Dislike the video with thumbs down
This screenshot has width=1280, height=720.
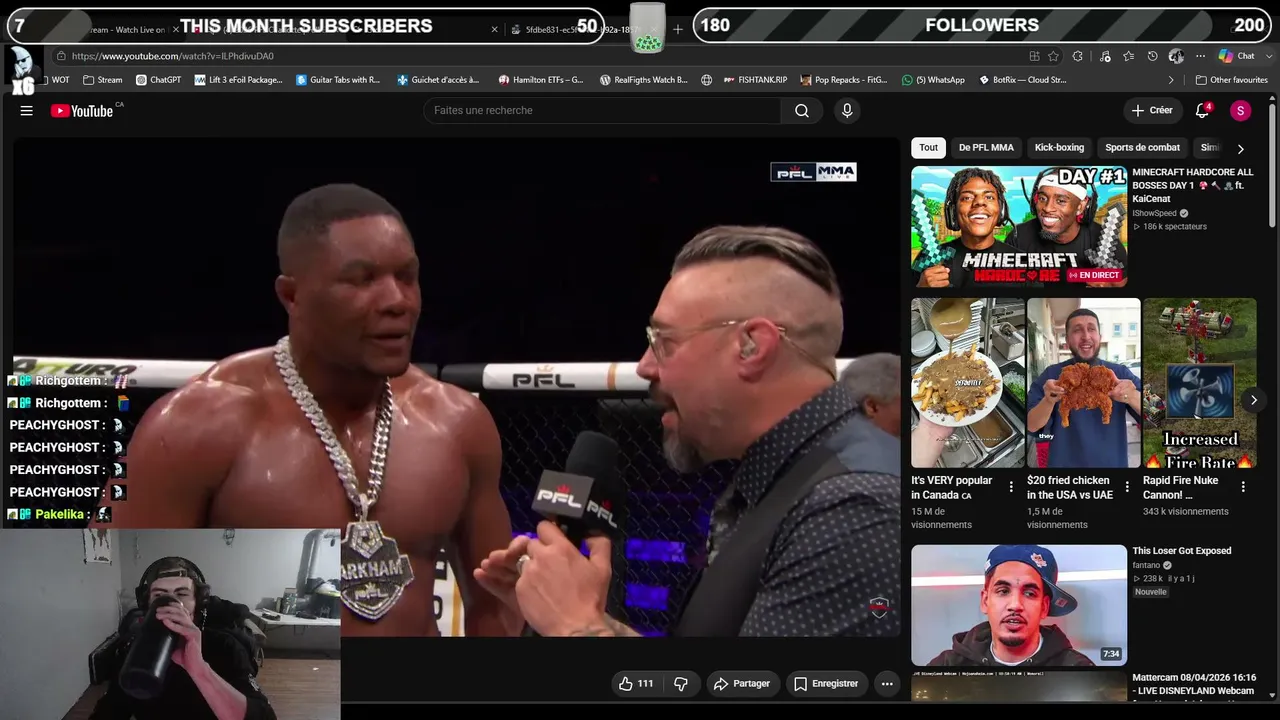click(x=681, y=684)
